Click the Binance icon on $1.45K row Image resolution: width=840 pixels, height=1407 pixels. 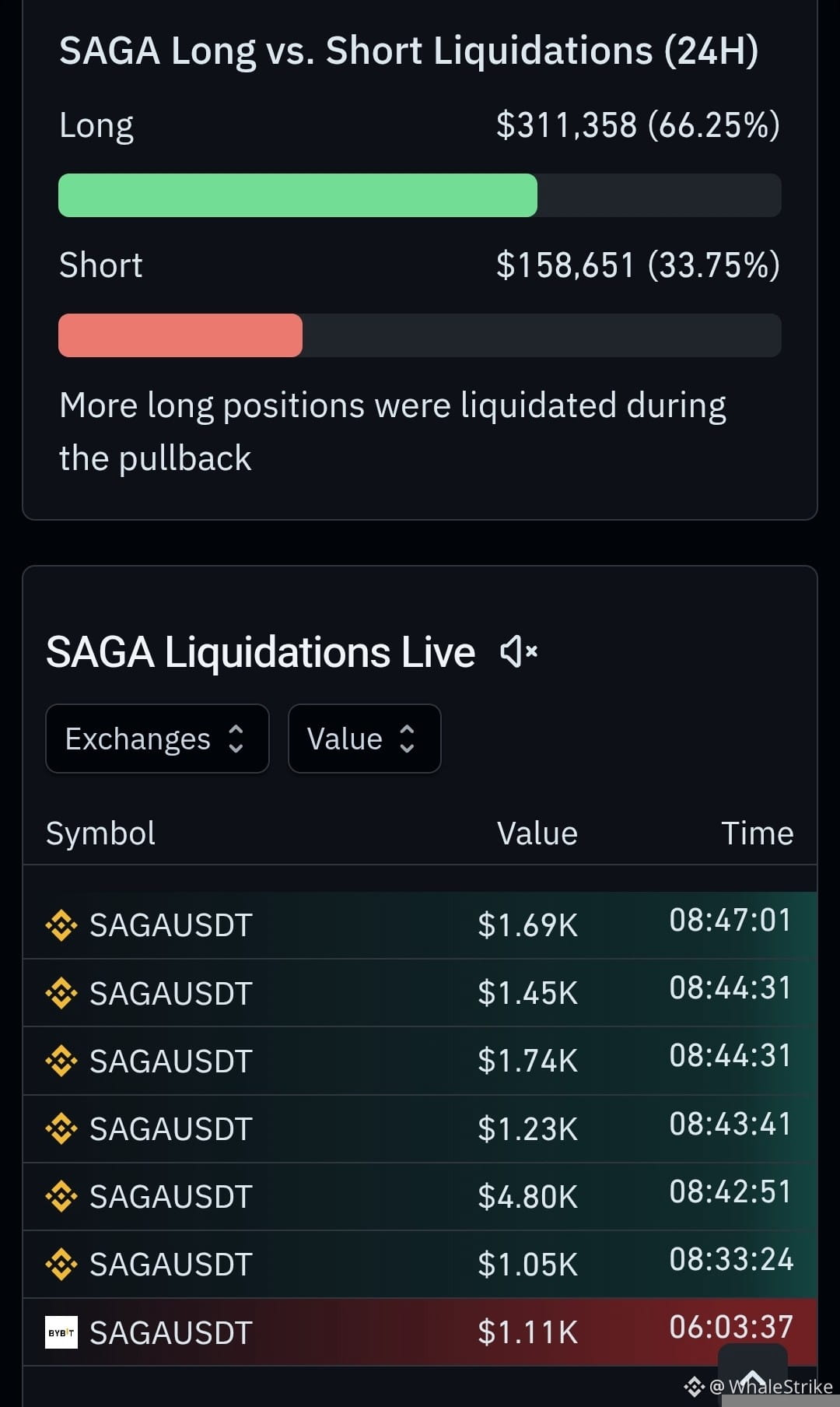tap(61, 993)
